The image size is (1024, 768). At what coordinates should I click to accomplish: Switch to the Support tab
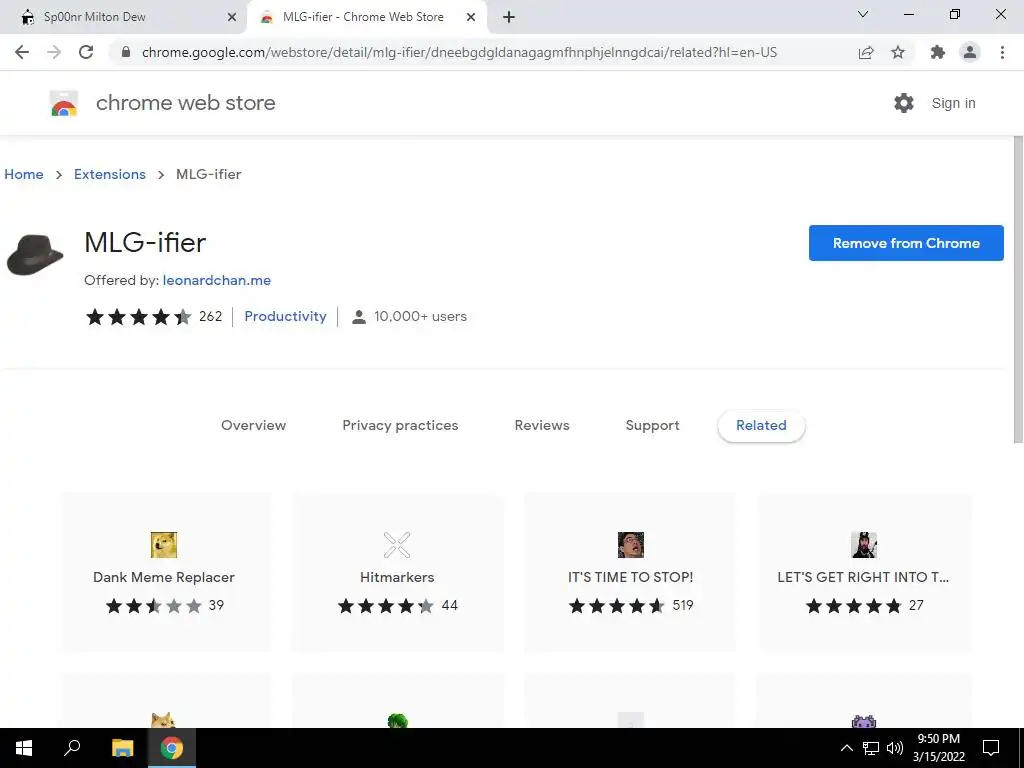click(x=652, y=425)
